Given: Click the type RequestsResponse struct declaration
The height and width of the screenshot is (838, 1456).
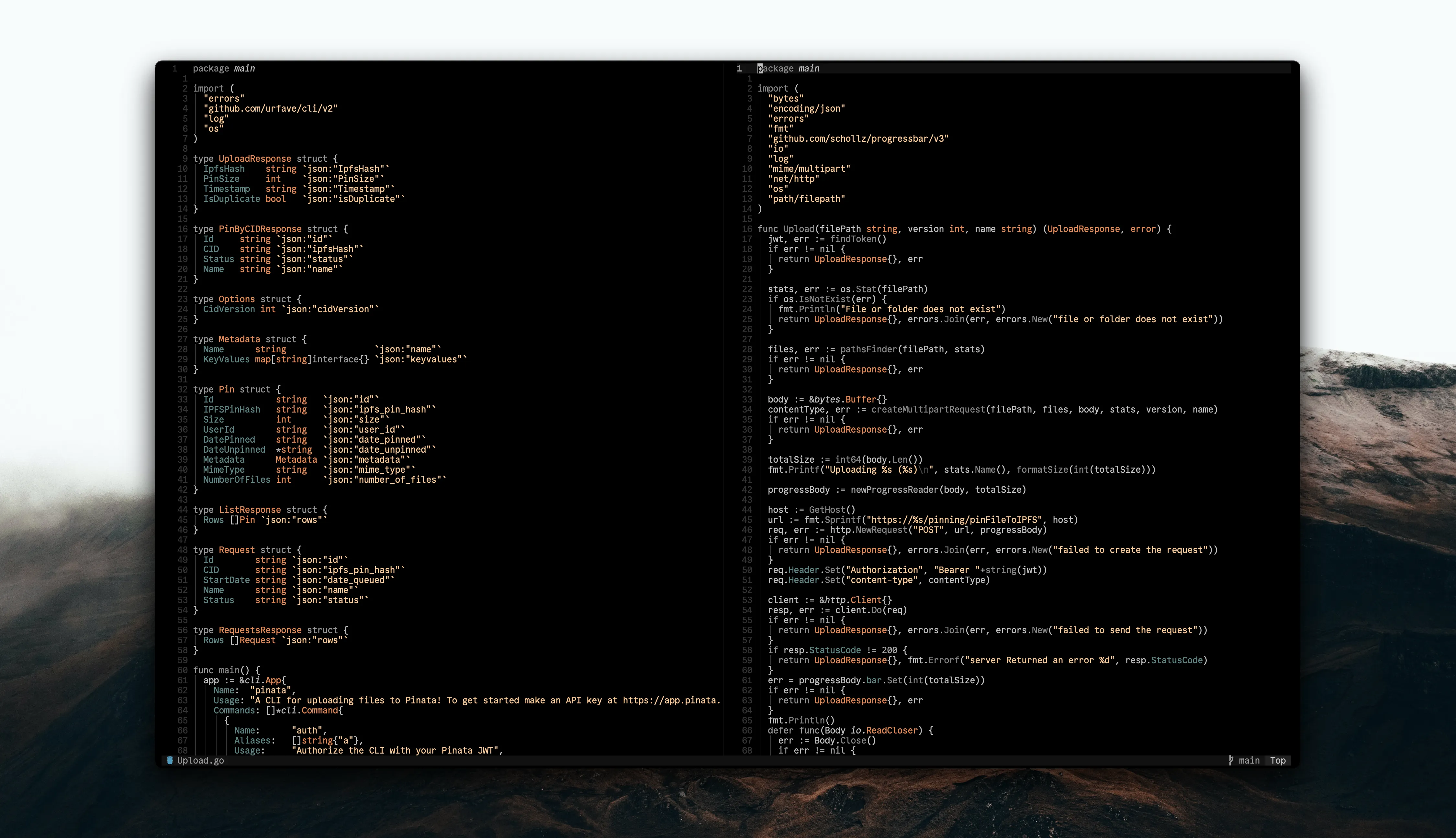Looking at the screenshot, I should 271,630.
